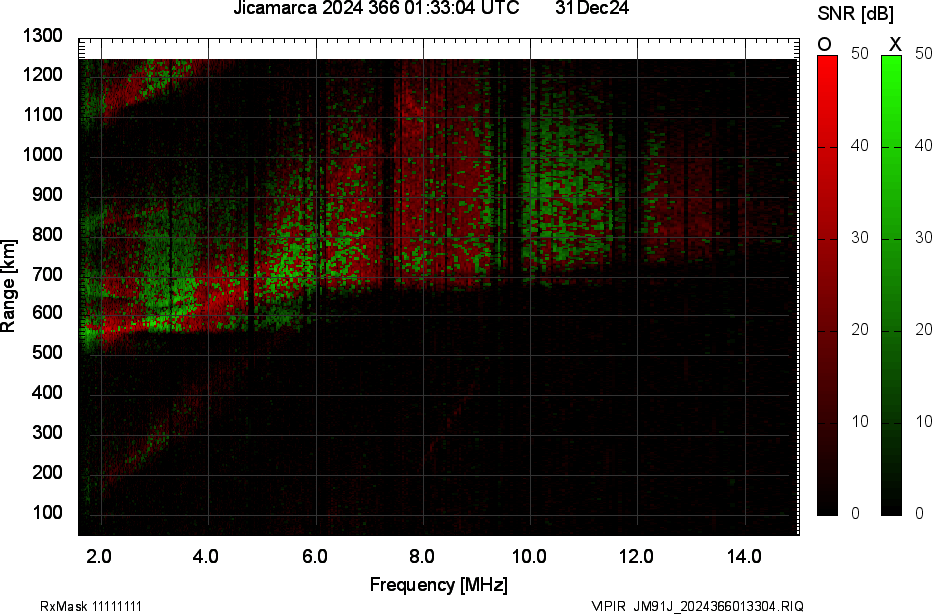Image resolution: width=932 pixels, height=614 pixels.
Task: Click the 600 range tick label
Action: [x=47, y=313]
